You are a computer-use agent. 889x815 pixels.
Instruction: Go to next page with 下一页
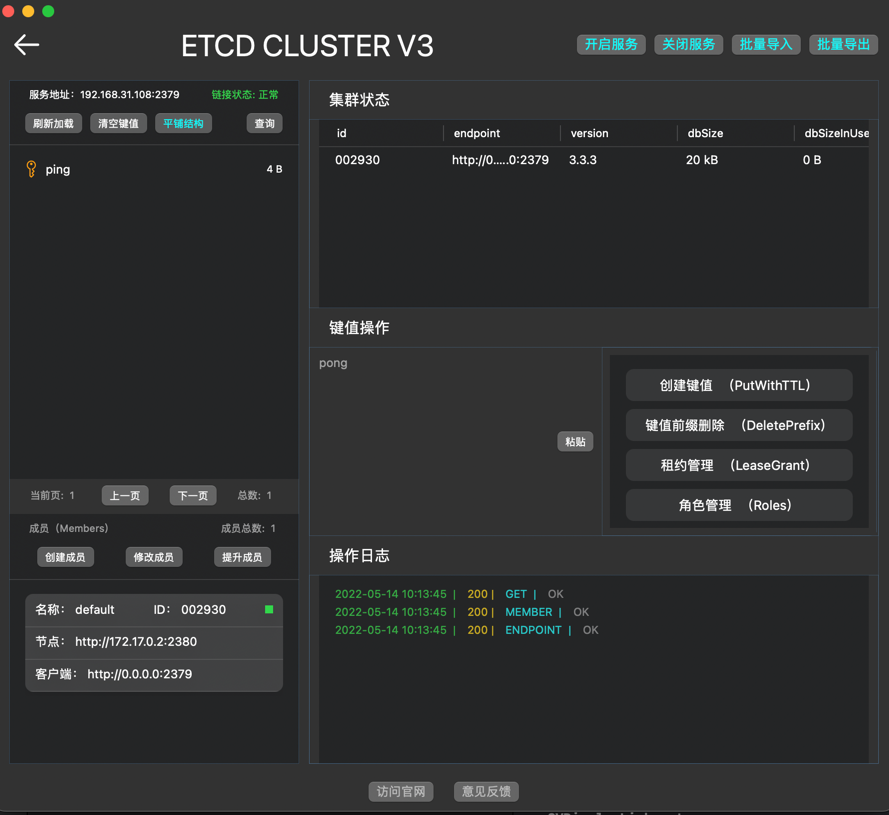pyautogui.click(x=192, y=495)
